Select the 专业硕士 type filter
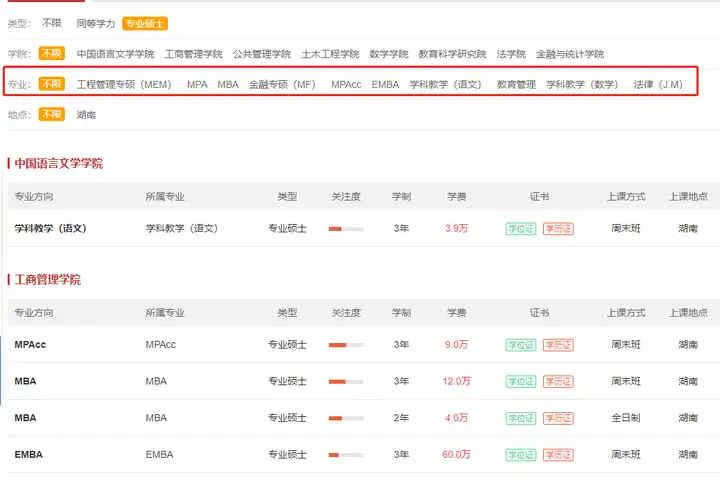 (x=145, y=23)
